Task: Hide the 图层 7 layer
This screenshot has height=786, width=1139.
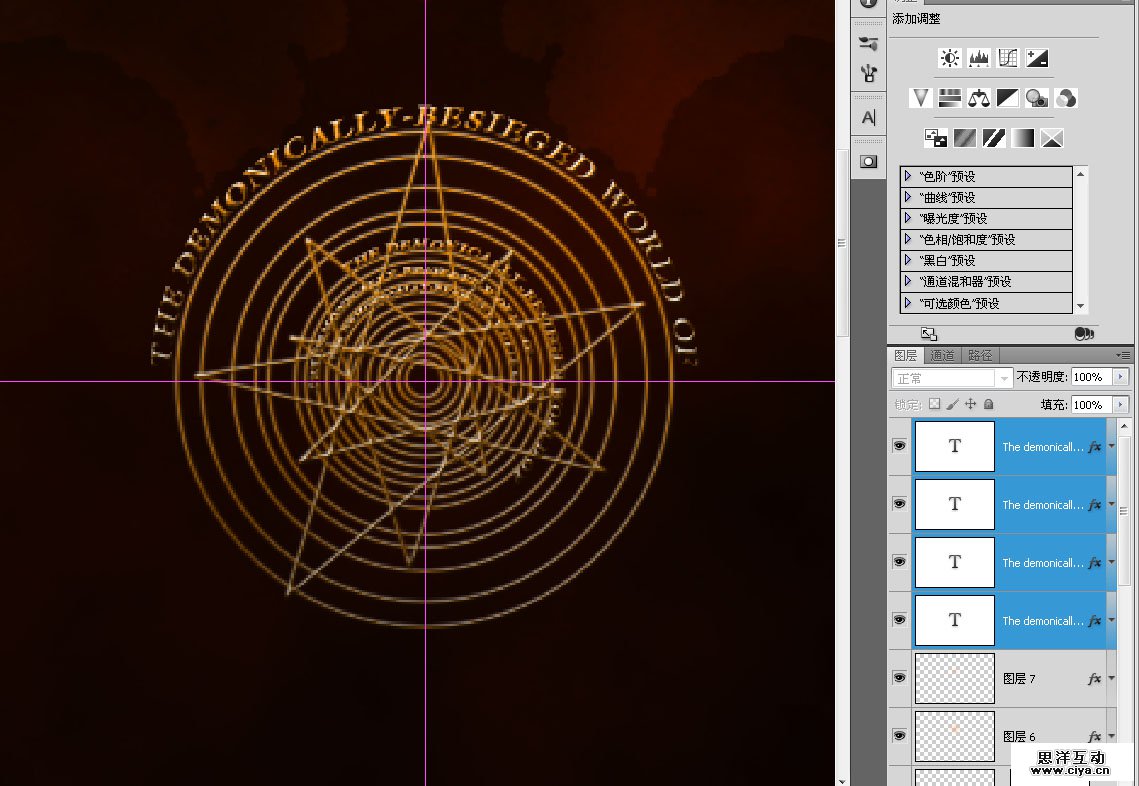Action: click(x=899, y=677)
